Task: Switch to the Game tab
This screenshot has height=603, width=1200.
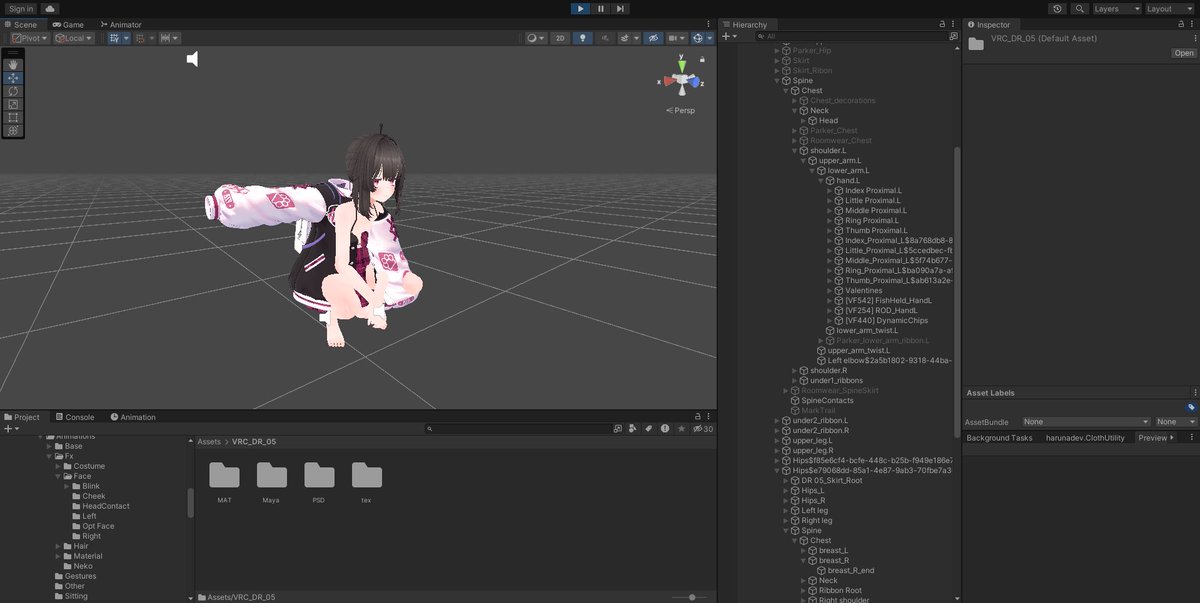Action: click(x=68, y=24)
